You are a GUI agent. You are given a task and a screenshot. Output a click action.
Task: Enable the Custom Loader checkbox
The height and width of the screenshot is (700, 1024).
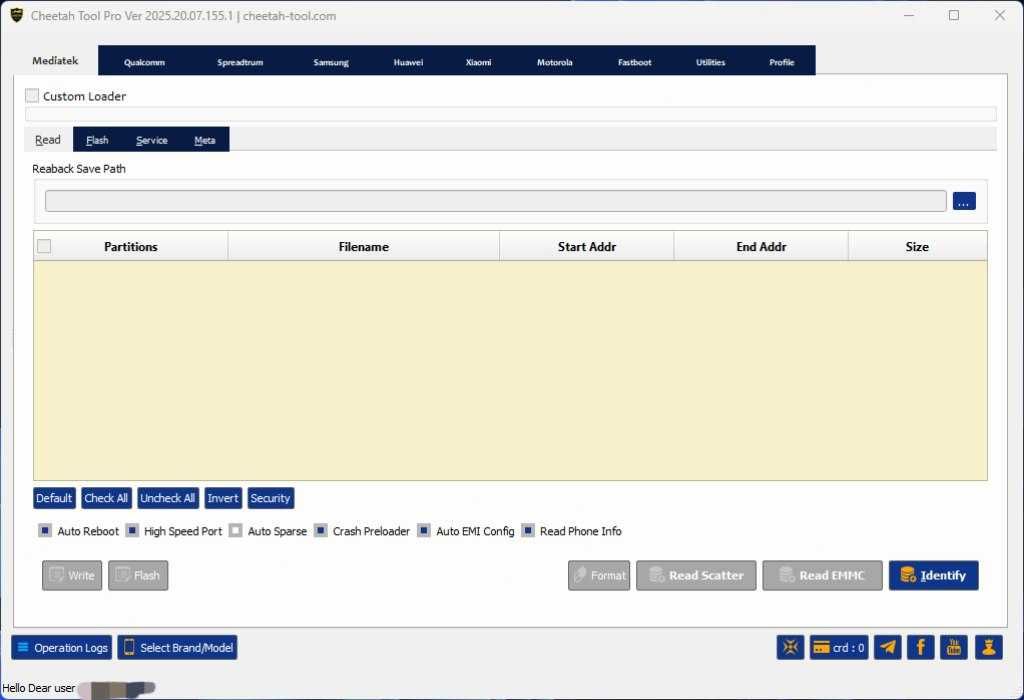pos(32,96)
